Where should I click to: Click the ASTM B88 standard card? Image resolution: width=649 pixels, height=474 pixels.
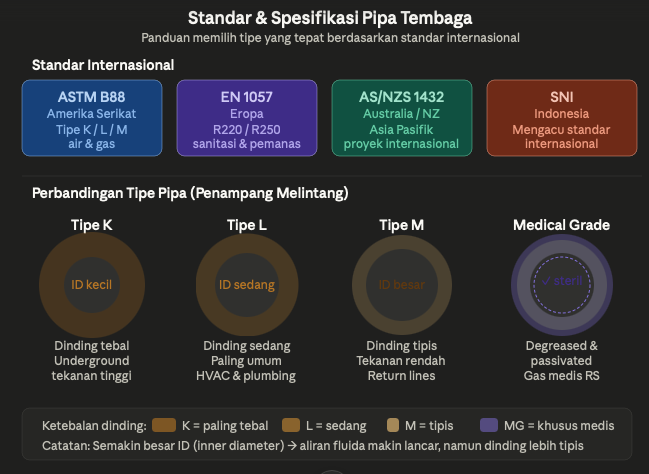tap(92, 118)
